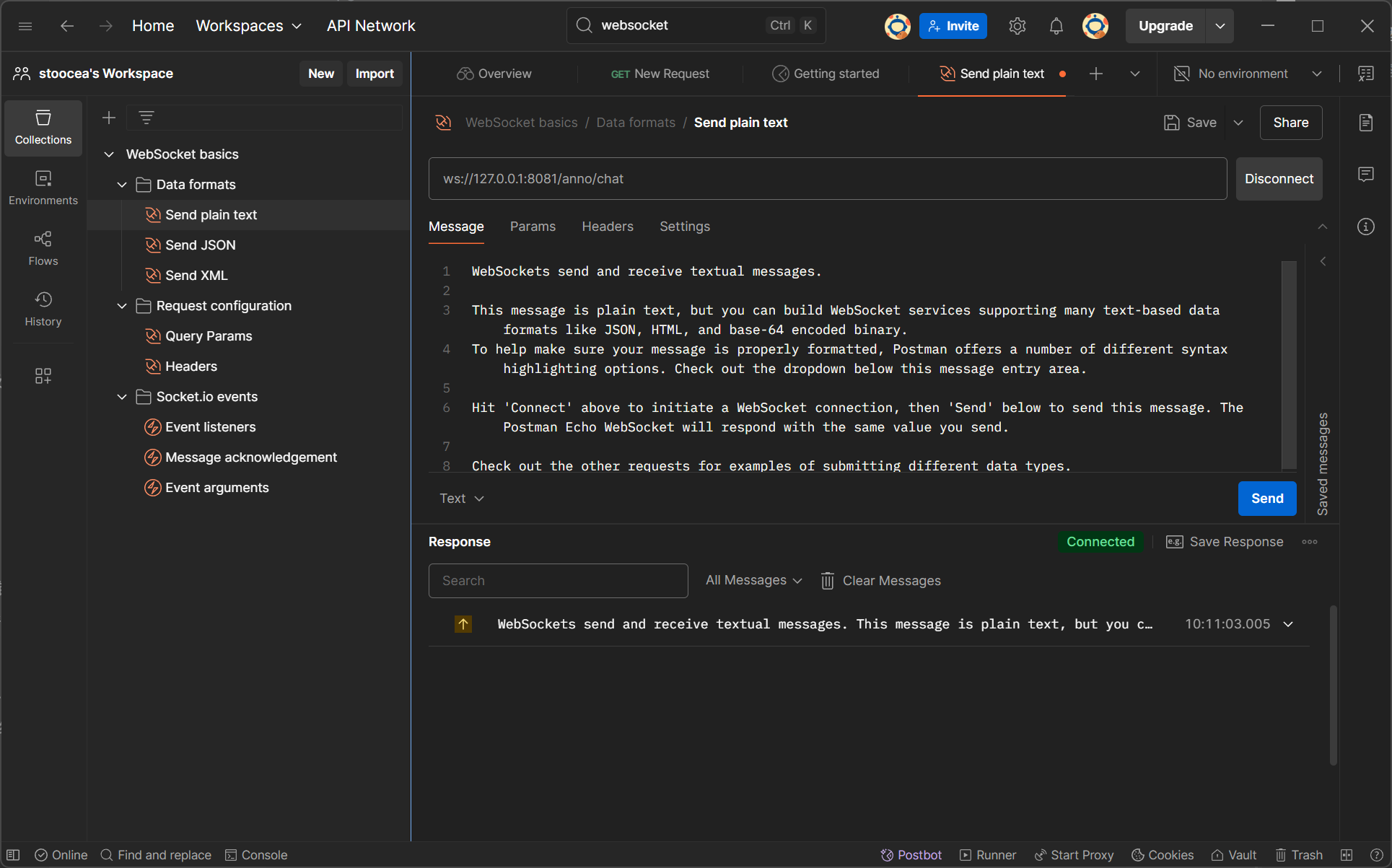This screenshot has height=868, width=1392.
Task: Switch to the Headers tab
Action: pos(608,227)
